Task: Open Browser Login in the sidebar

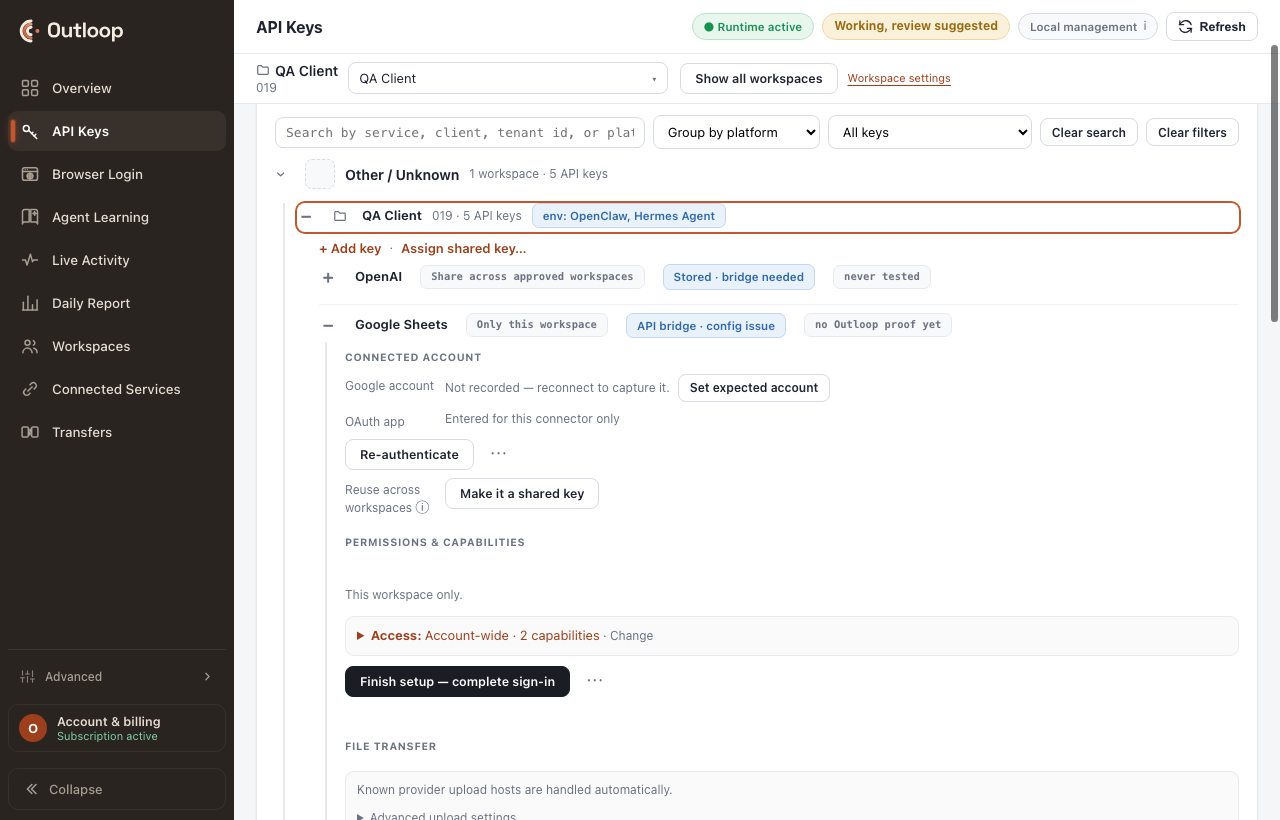Action: tap(117, 174)
